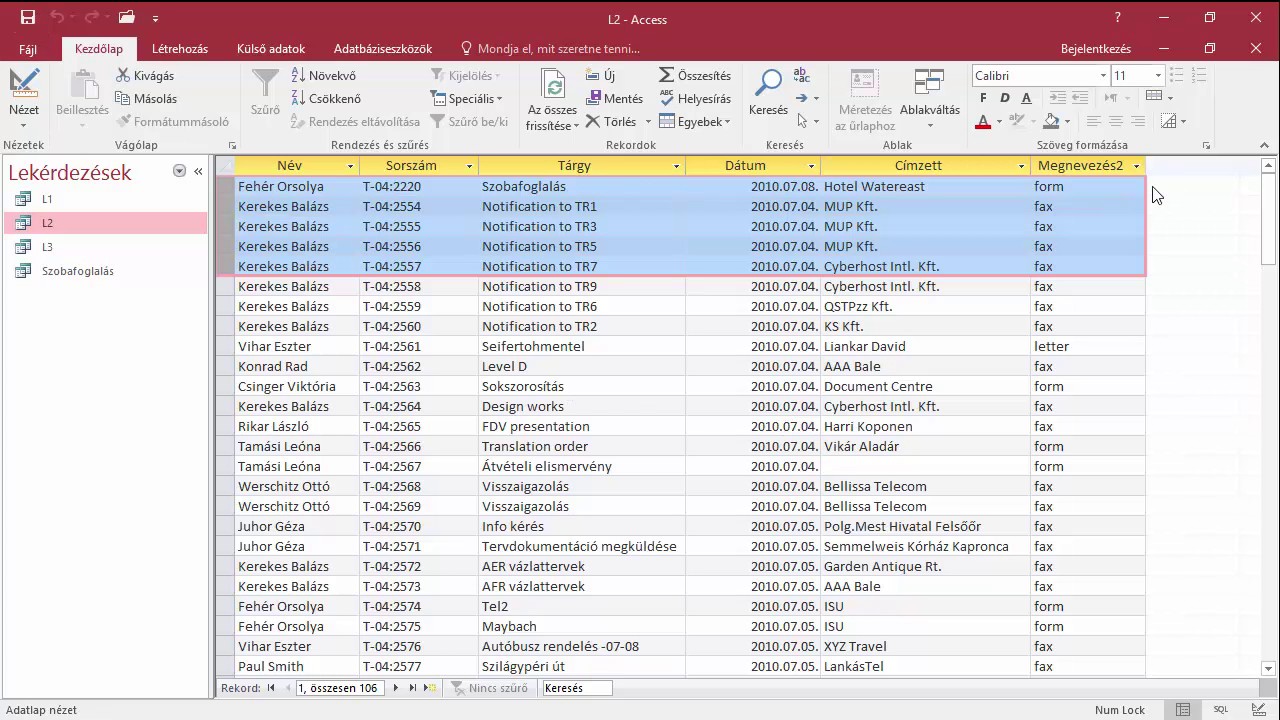Viewport: 1280px width, 720px height.
Task: Click the background fill color bucket
Action: click(x=1050, y=121)
